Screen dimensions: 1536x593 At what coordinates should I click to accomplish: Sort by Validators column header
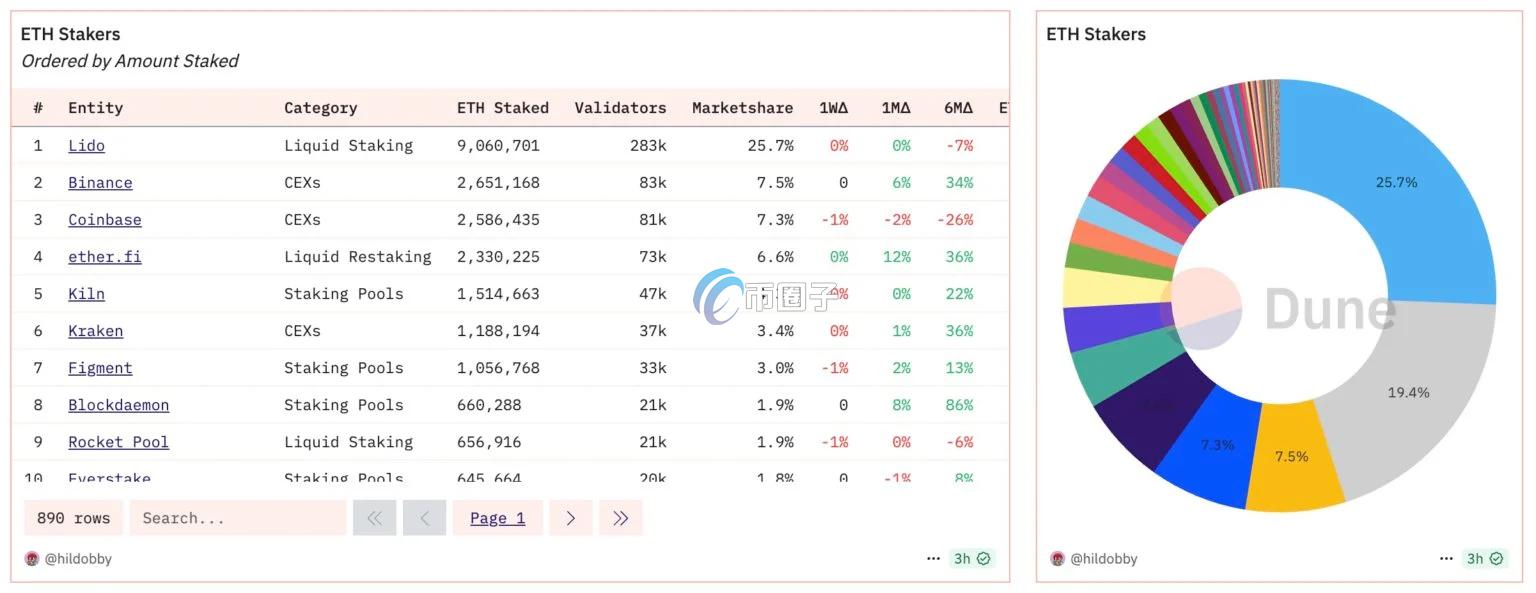620,108
